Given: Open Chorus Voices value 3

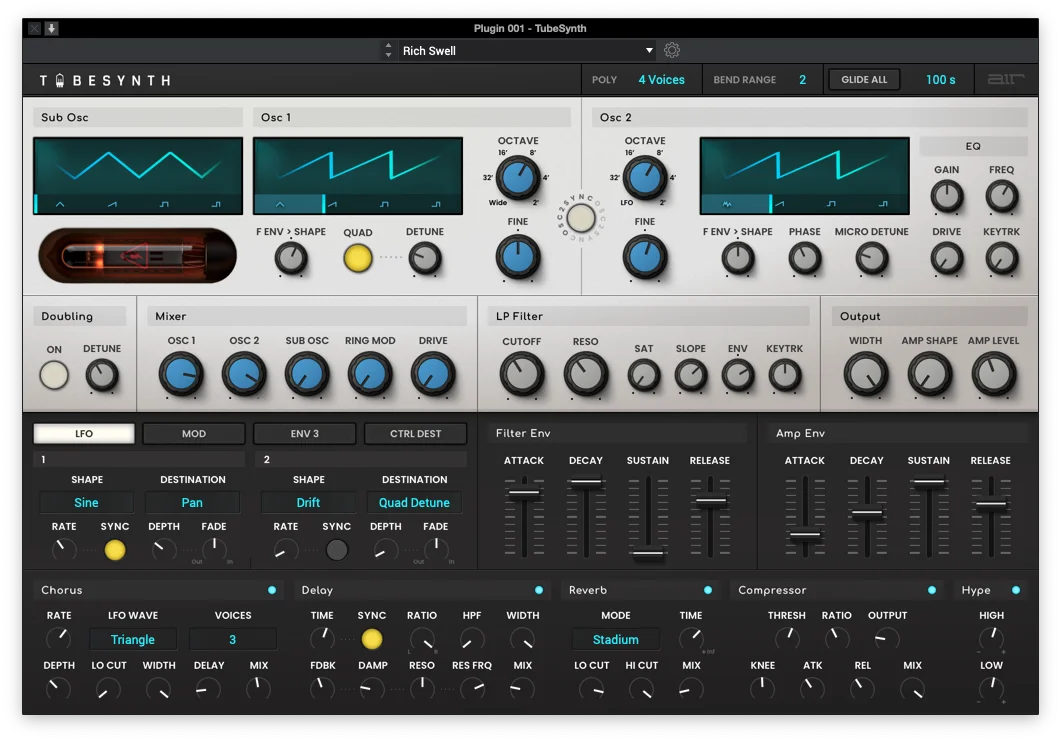Looking at the screenshot, I should coord(233,639).
